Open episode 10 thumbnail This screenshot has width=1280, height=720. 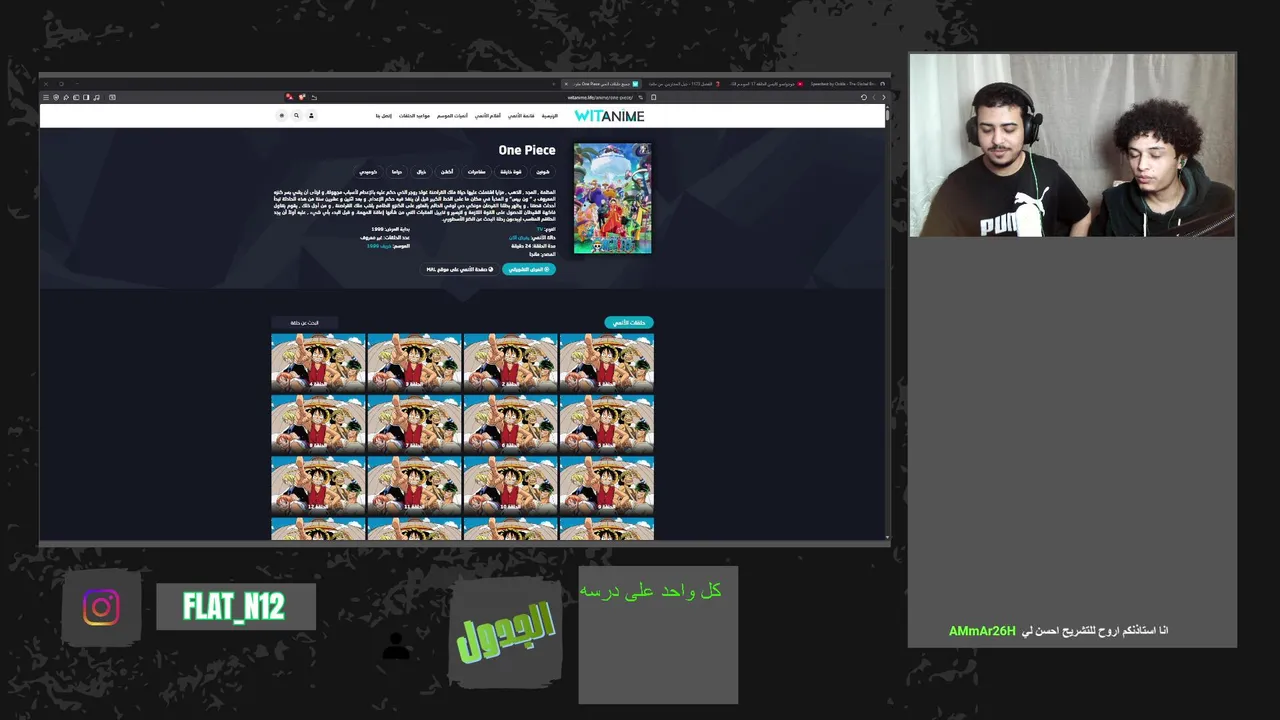(510, 485)
